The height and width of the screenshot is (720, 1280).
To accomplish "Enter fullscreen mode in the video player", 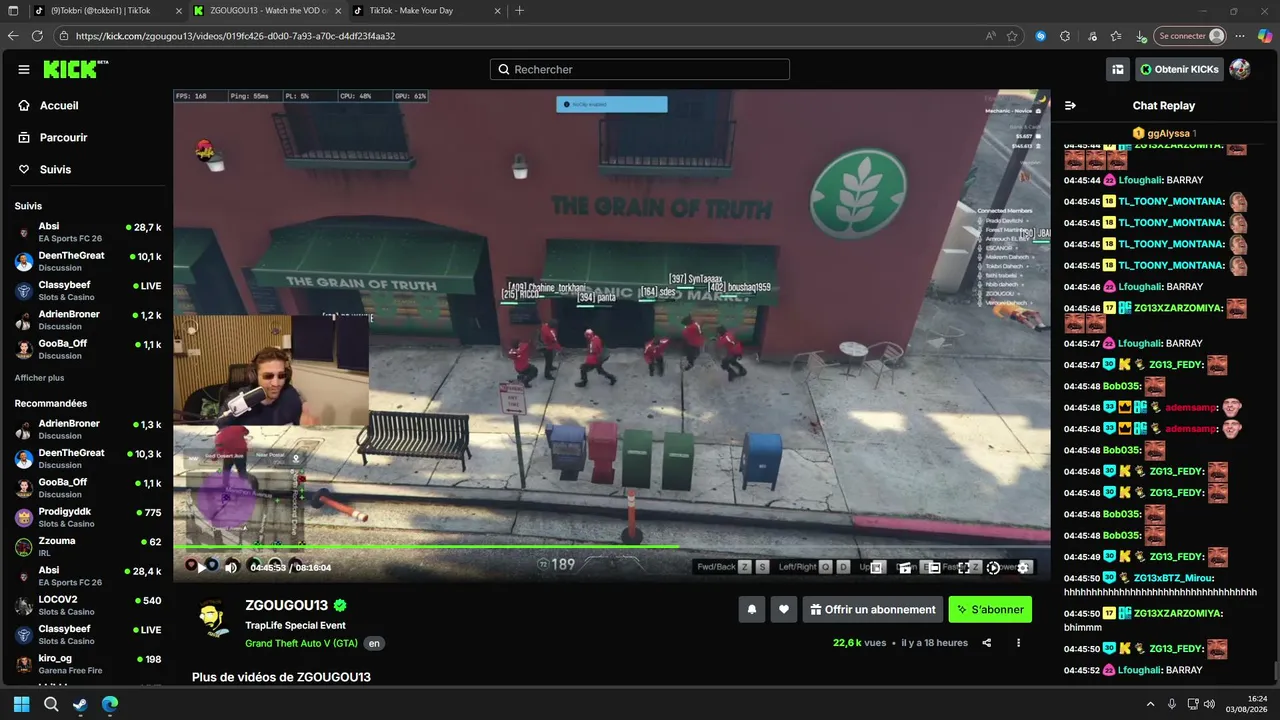I will [964, 567].
